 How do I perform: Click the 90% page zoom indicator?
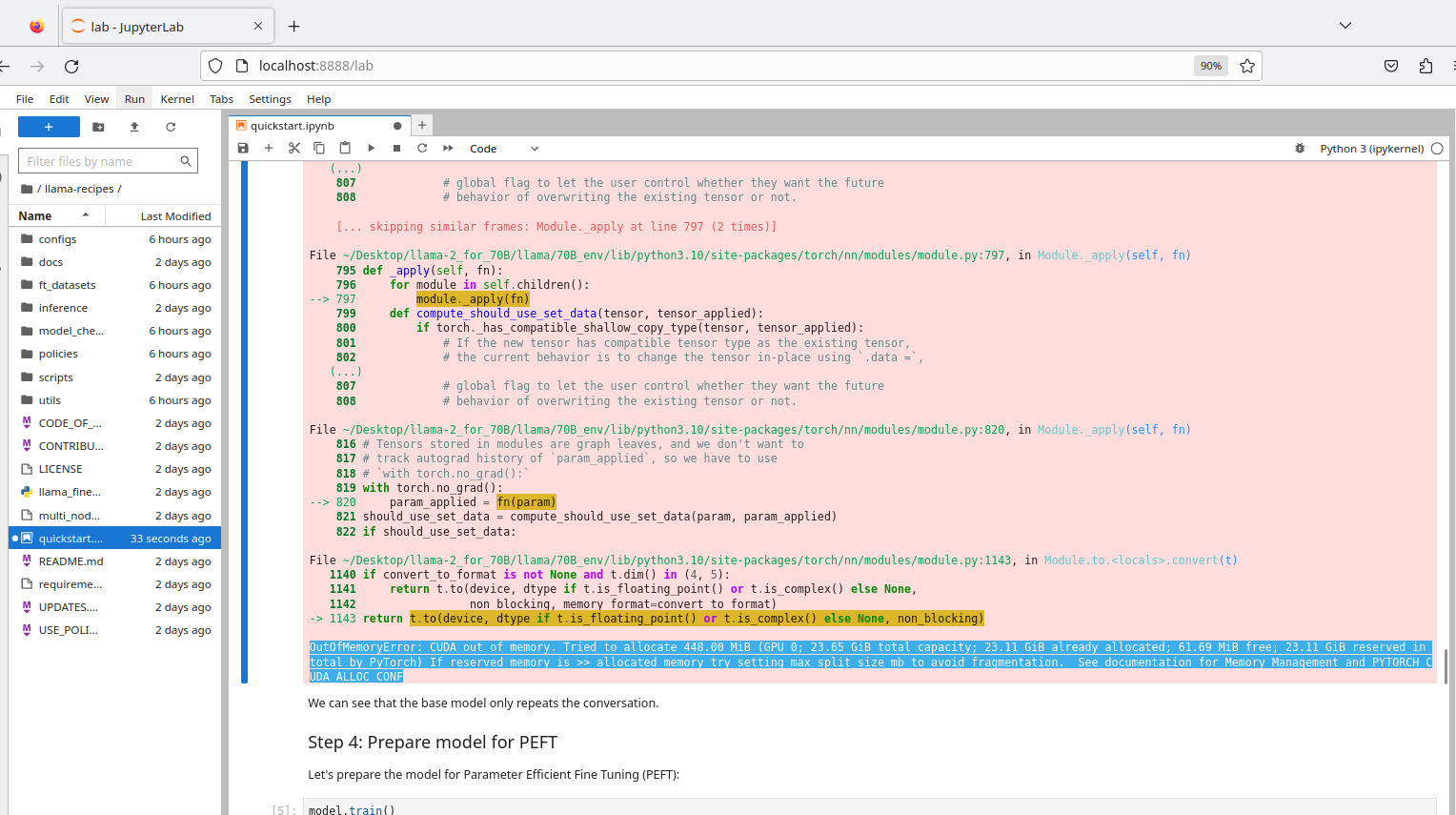[1210, 66]
